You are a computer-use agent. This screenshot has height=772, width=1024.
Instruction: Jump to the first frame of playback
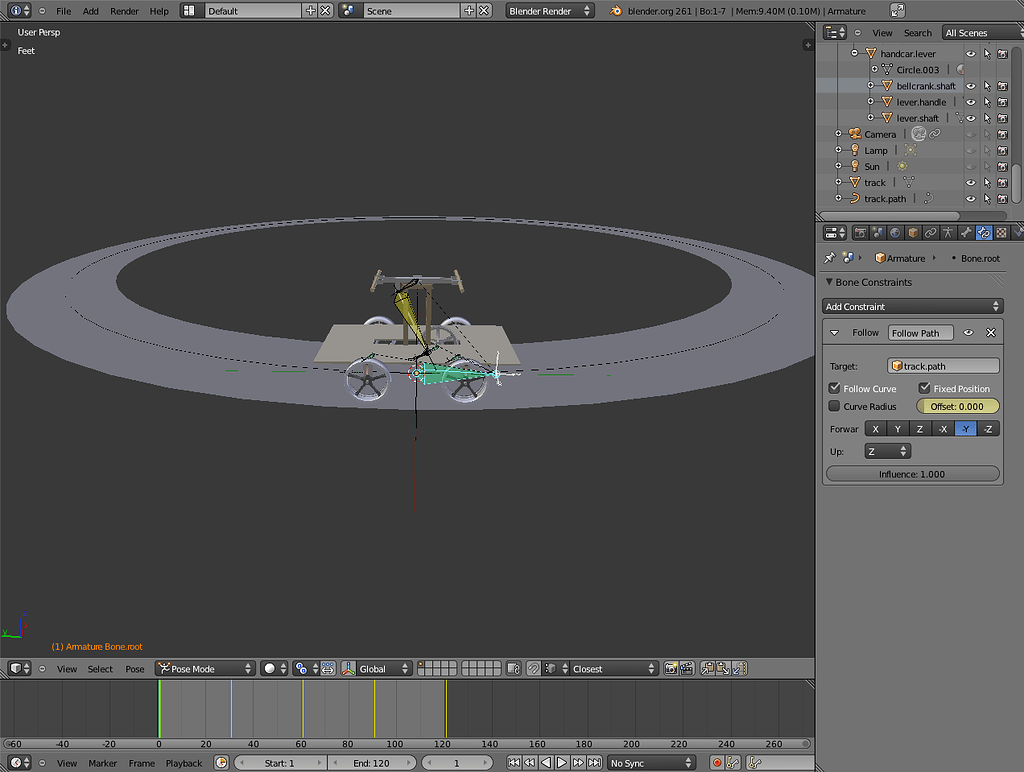(514, 763)
